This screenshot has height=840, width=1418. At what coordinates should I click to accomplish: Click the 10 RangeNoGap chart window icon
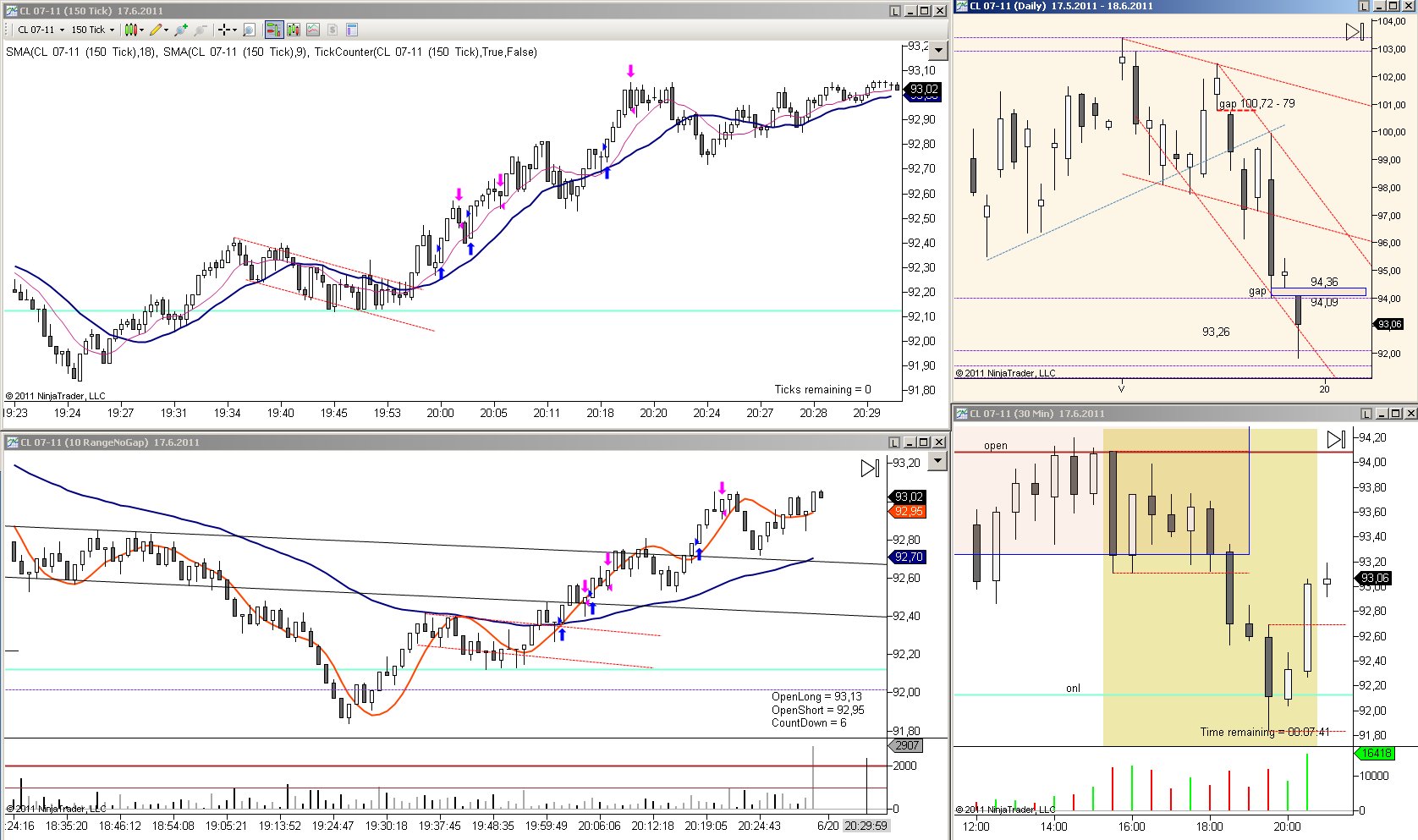coord(12,442)
